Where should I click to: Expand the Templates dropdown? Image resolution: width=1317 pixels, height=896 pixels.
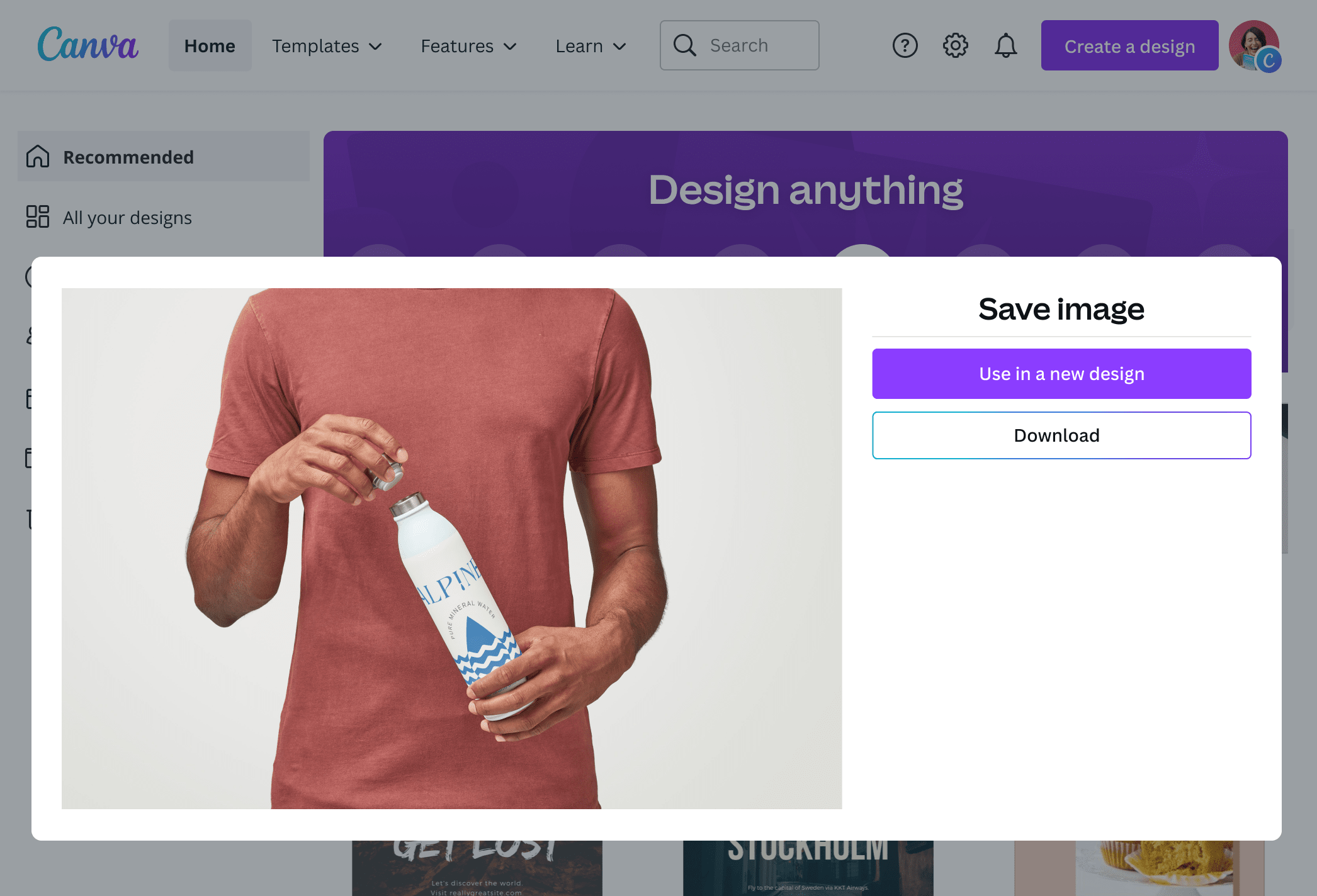pos(327,45)
